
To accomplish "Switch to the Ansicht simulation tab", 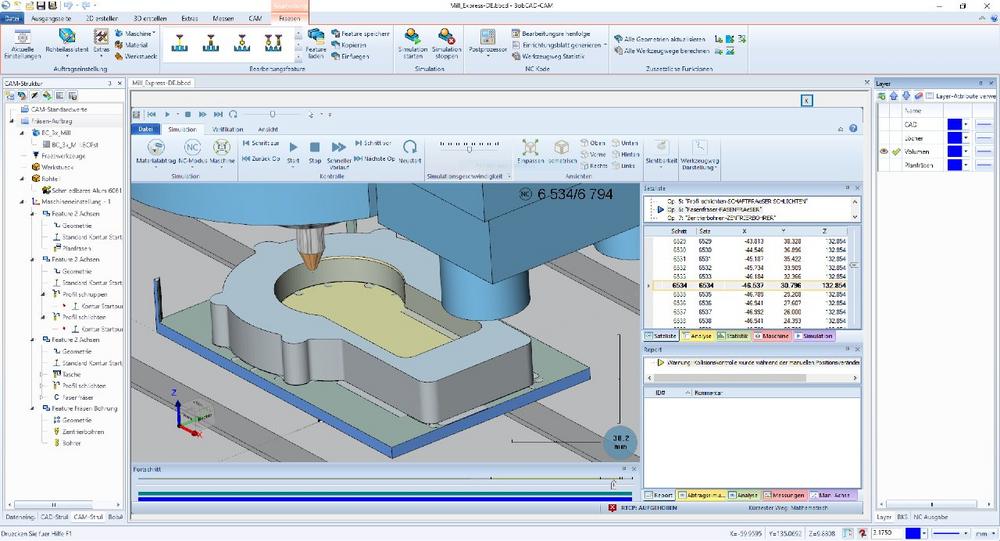I will [267, 129].
